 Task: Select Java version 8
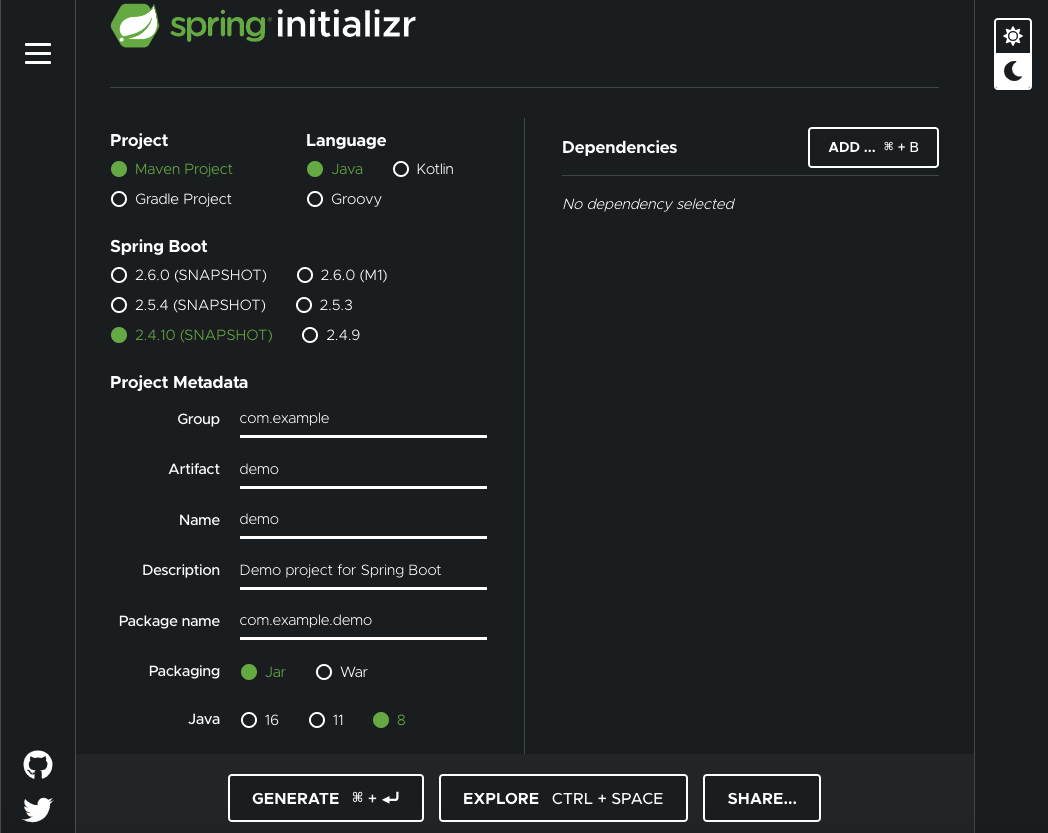click(389, 720)
